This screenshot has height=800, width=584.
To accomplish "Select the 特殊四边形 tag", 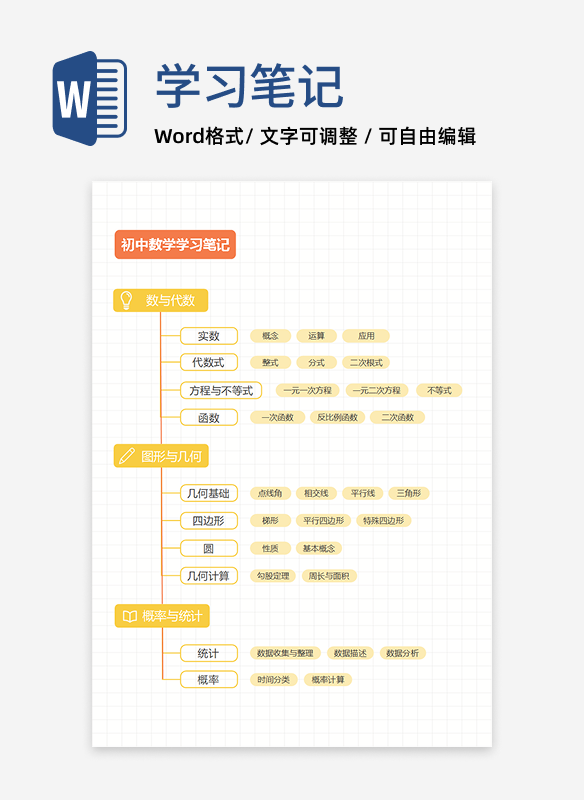I will click(384, 521).
